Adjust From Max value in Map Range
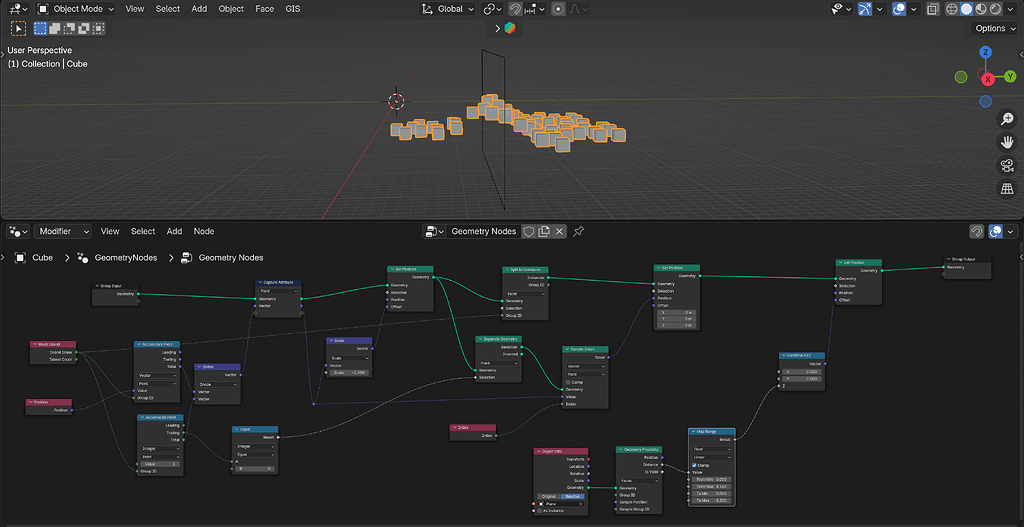The image size is (1024, 527). pos(710,486)
